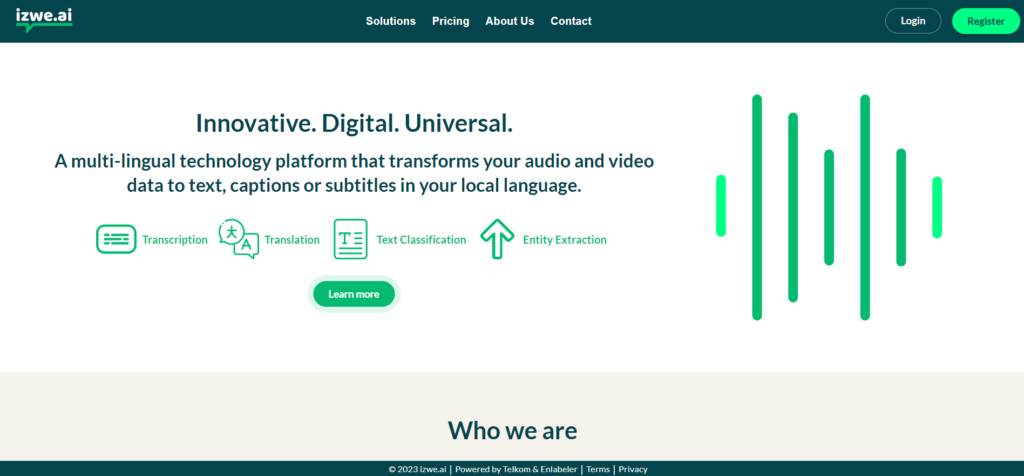Image resolution: width=1024 pixels, height=476 pixels.
Task: Select the Translation text label
Action: tap(292, 240)
